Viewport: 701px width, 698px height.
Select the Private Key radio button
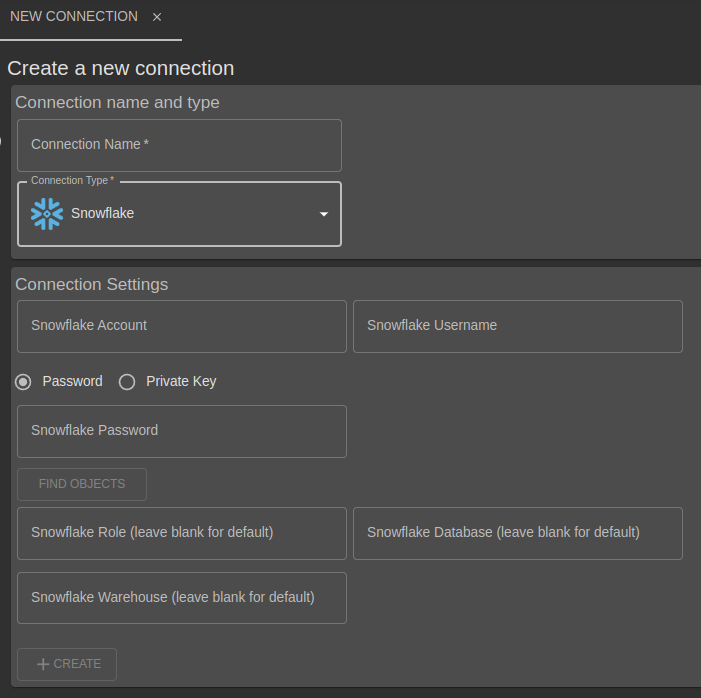click(x=127, y=382)
